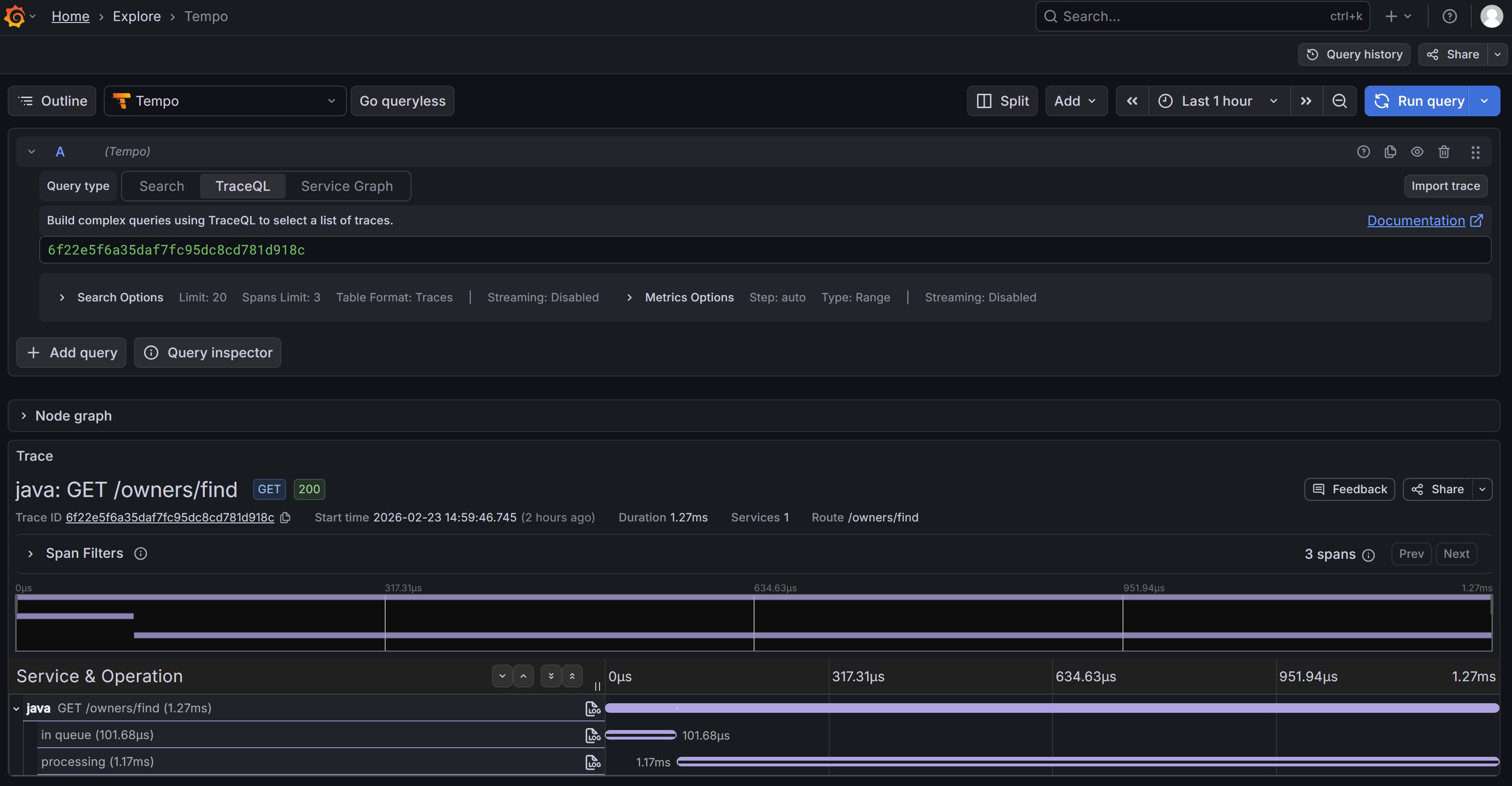The image size is (1512, 786).
Task: Delete query A with trash icon
Action: [x=1444, y=152]
